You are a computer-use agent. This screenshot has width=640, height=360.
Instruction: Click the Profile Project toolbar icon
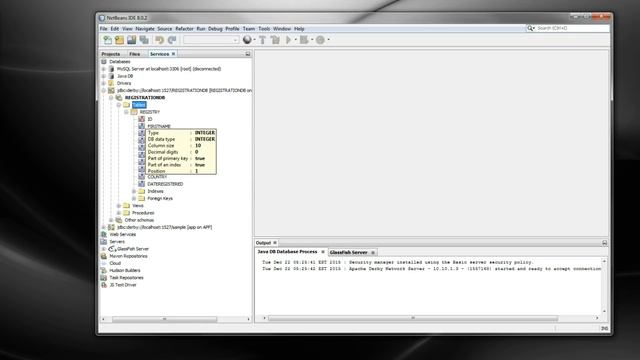pyautogui.click(x=320, y=40)
